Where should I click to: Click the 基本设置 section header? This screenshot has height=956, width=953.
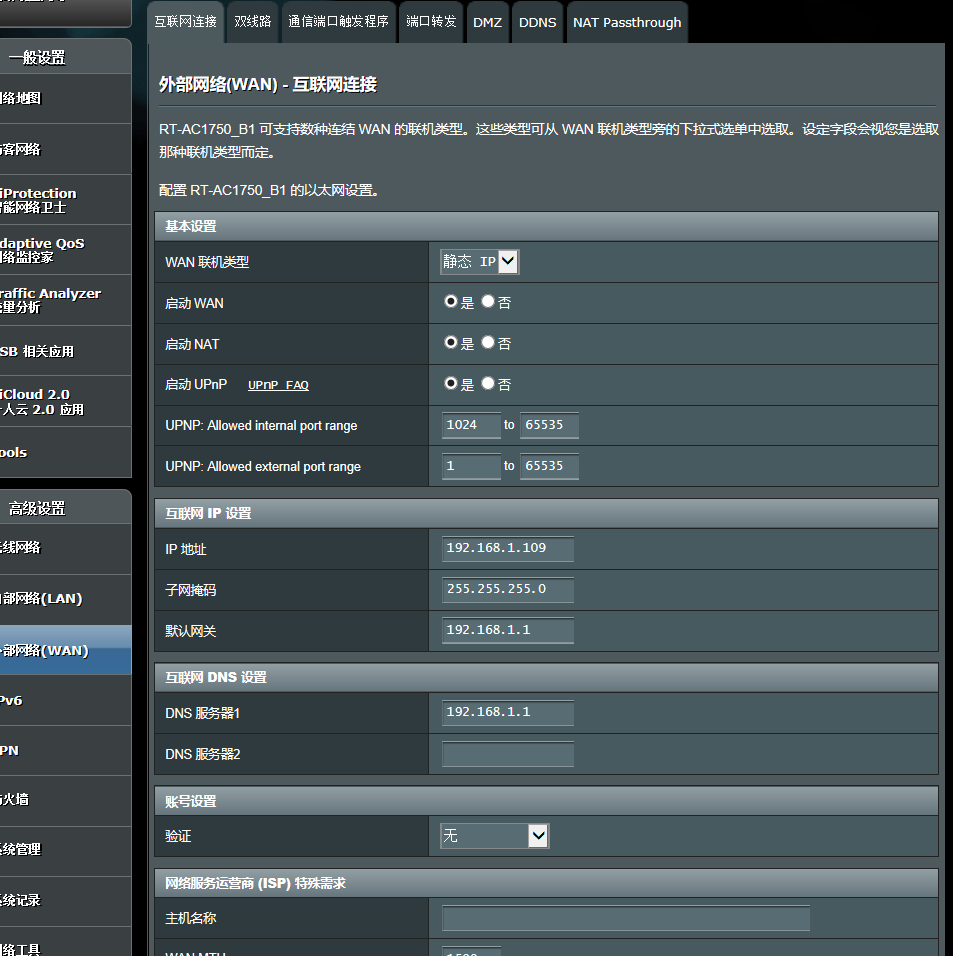(x=546, y=226)
